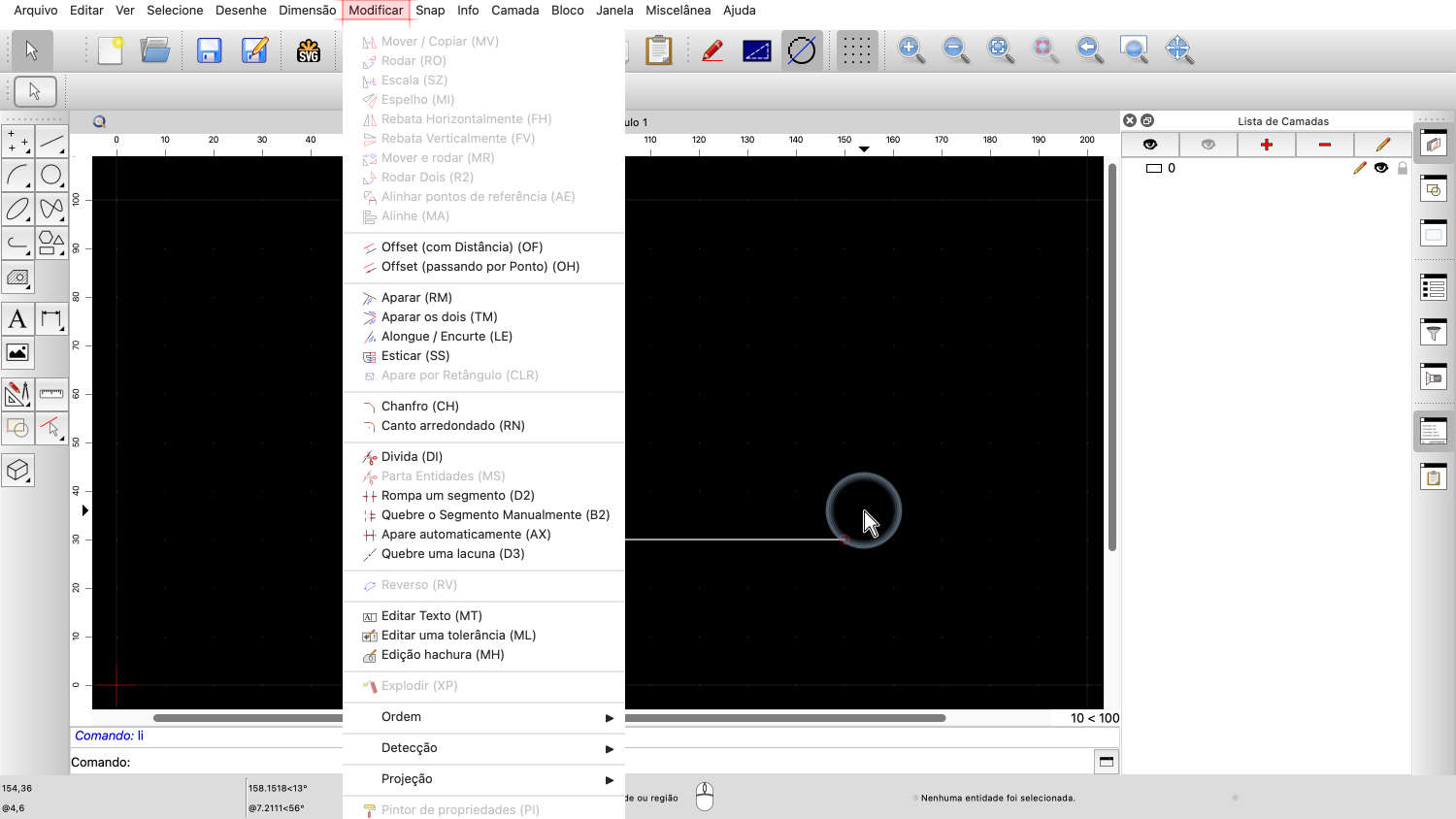1456x819 pixels.
Task: Click the save floppy disk icon
Action: pos(209,50)
